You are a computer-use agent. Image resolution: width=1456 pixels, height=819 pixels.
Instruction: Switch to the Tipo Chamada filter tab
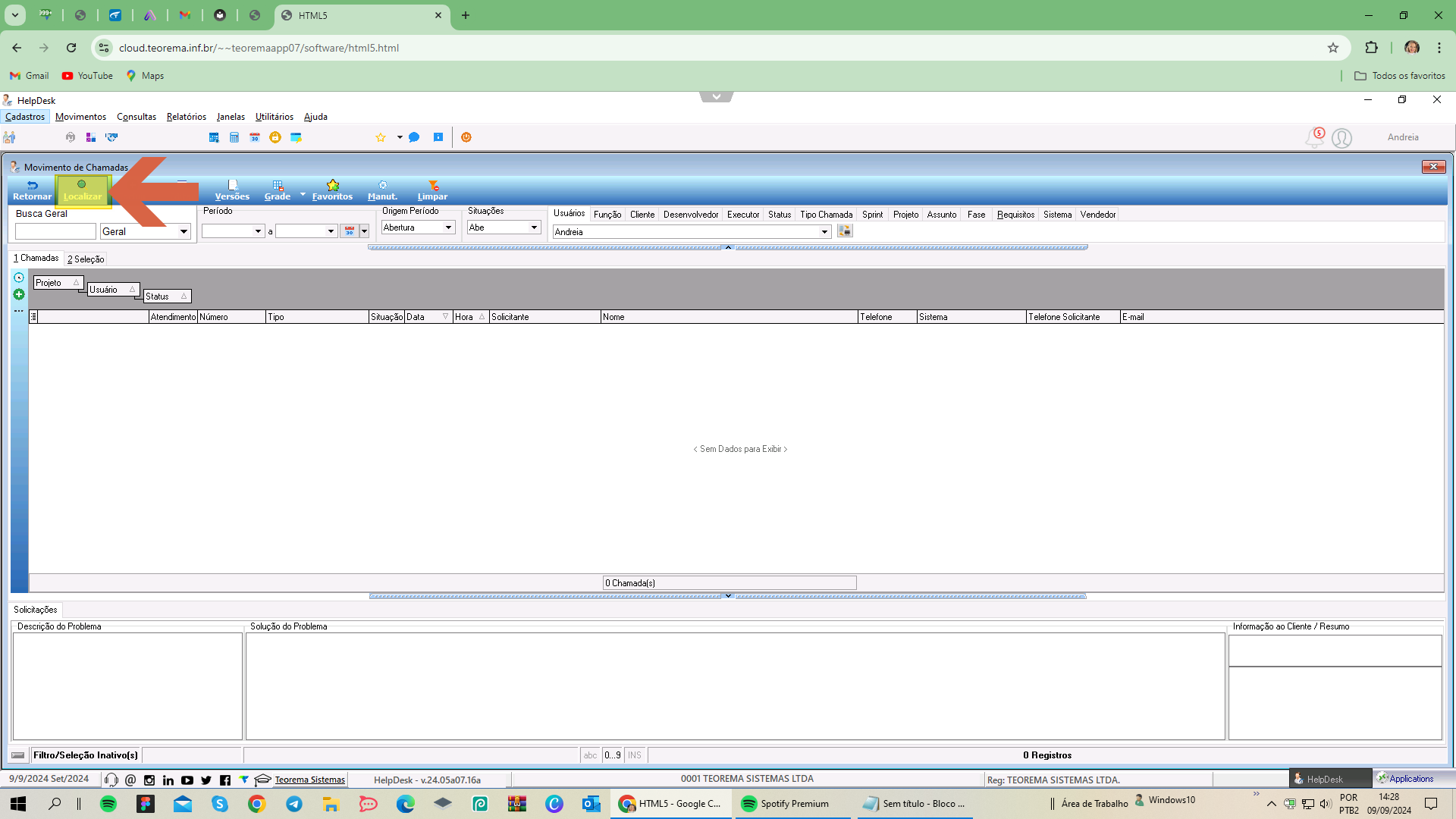pyautogui.click(x=826, y=215)
